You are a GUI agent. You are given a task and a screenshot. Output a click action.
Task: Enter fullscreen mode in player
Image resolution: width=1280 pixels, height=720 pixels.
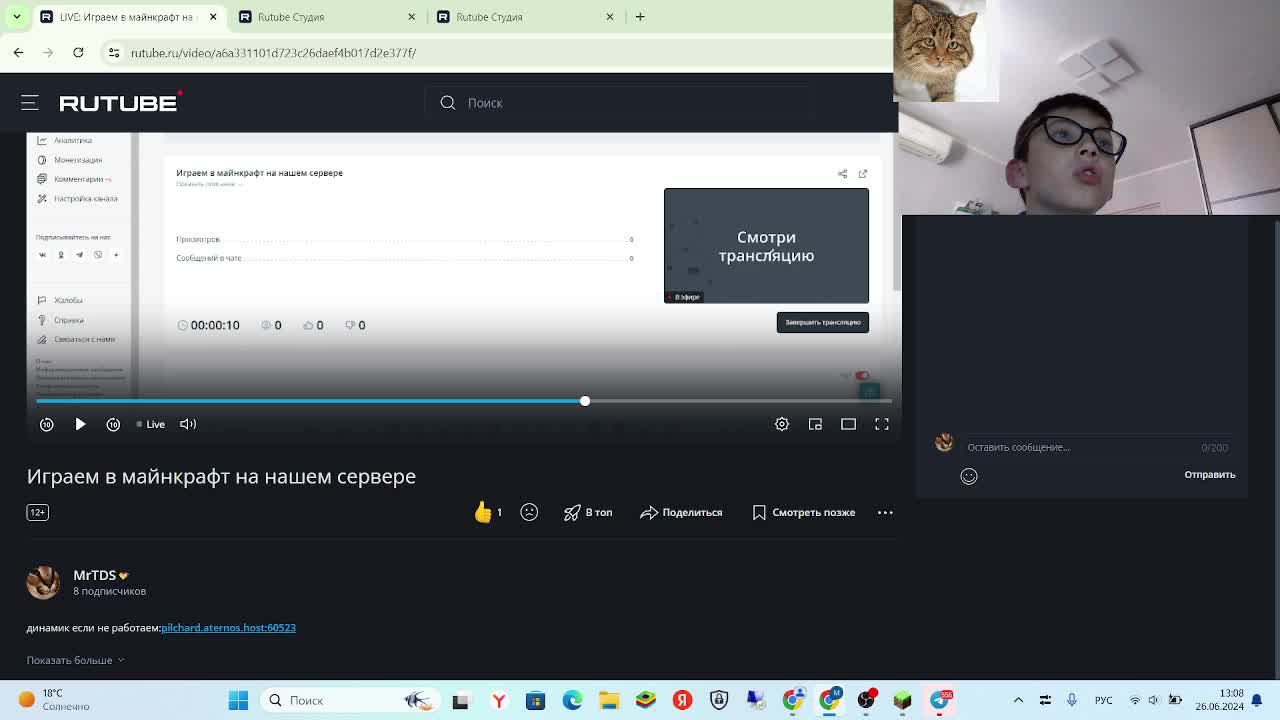pyautogui.click(x=882, y=424)
